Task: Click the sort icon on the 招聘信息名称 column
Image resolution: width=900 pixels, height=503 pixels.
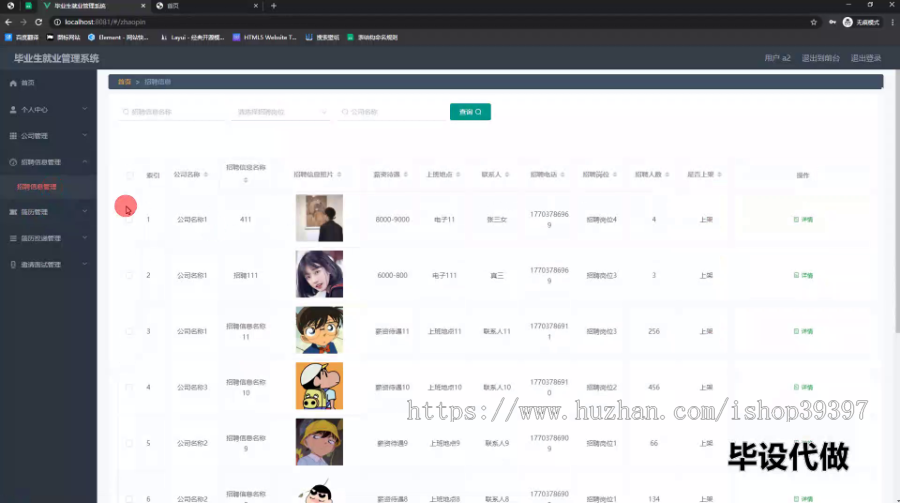Action: point(246,180)
